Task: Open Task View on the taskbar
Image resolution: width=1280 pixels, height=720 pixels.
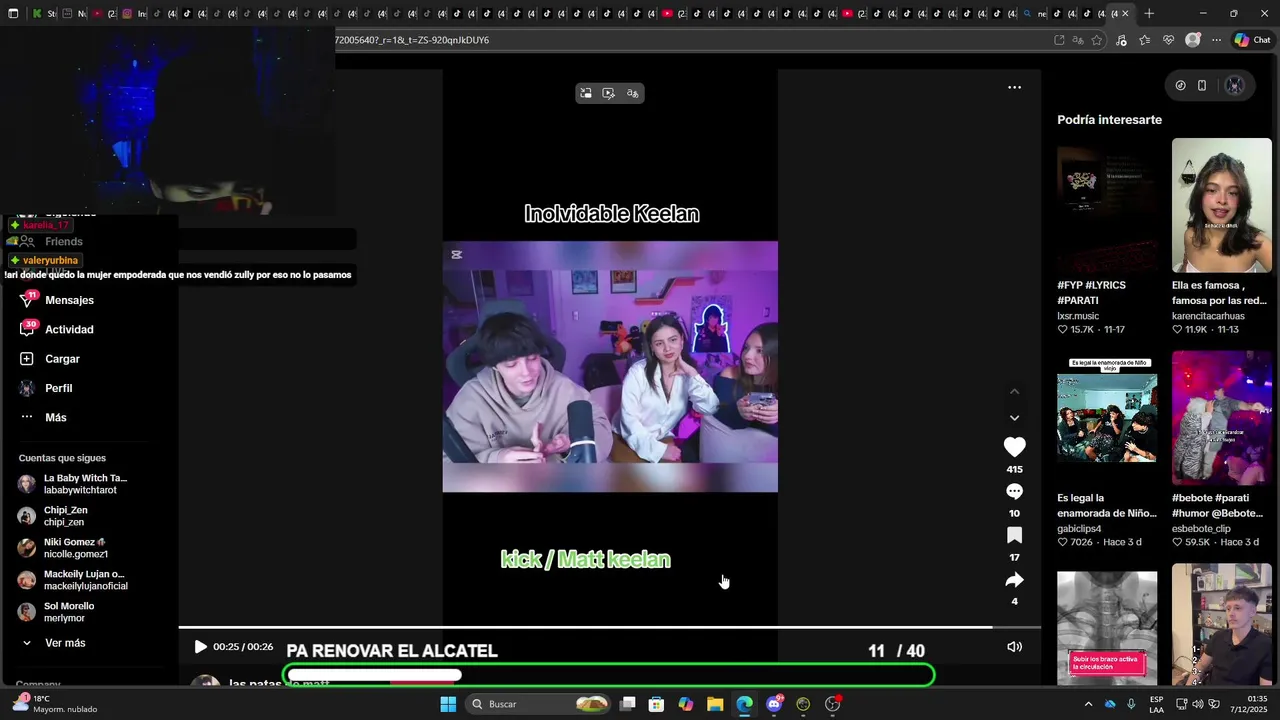Action: pos(627,704)
